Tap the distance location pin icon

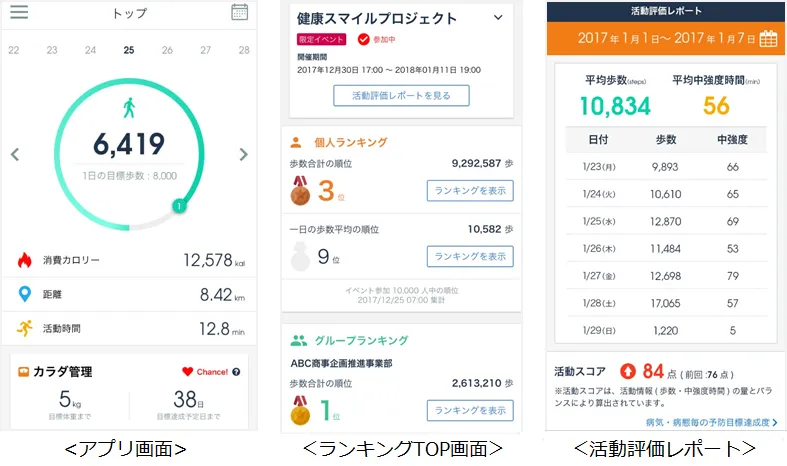tap(25, 294)
